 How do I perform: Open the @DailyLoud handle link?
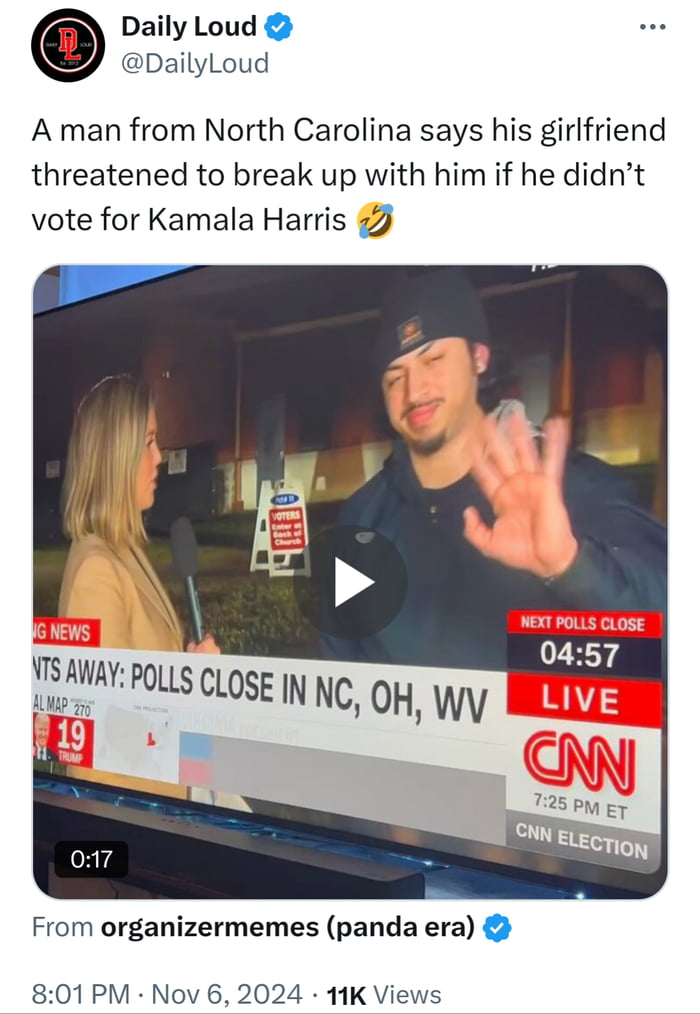195,63
